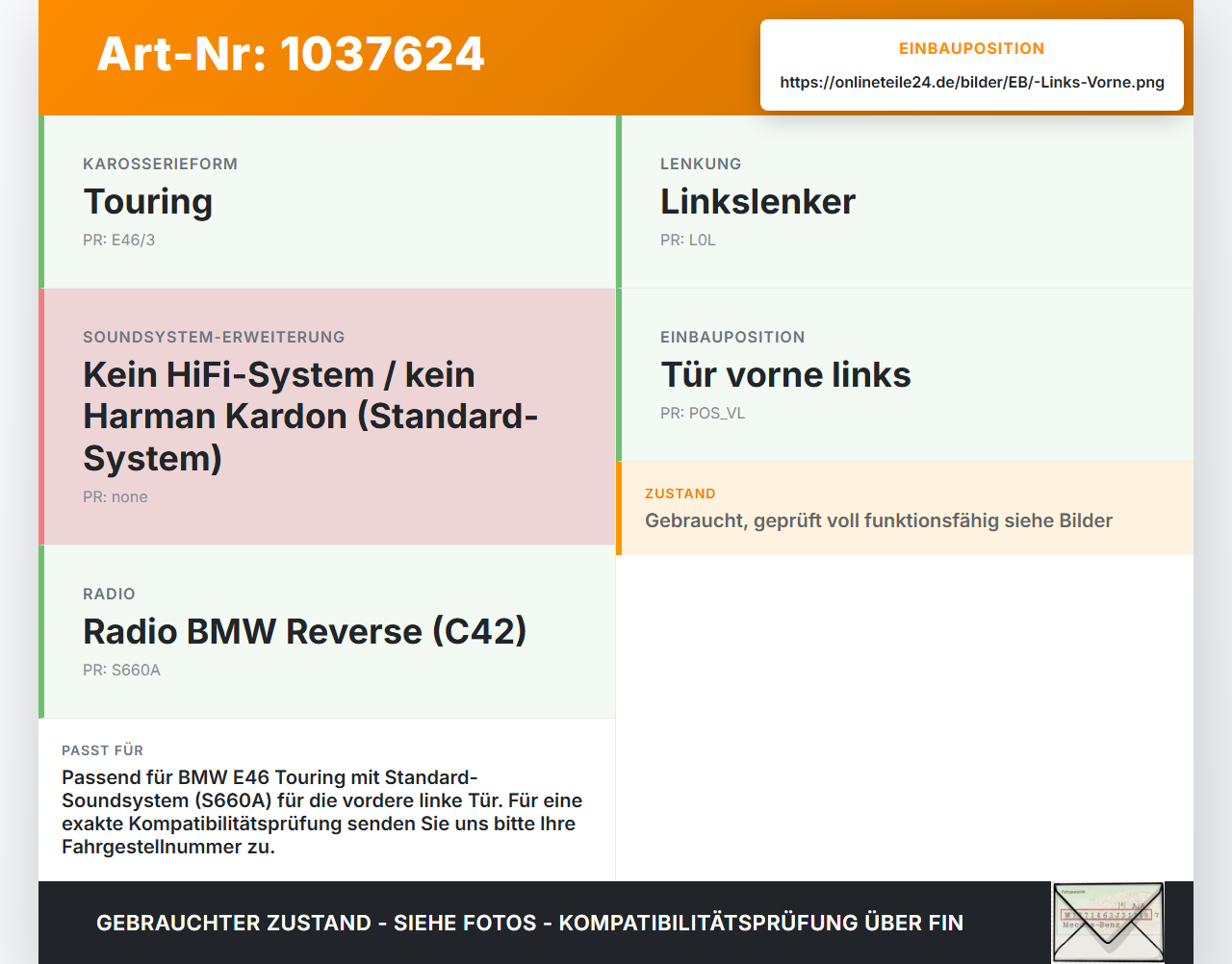Screen dimensions: 1232x964
Task: Click the PR: E46/3 code
Action: click(x=118, y=240)
